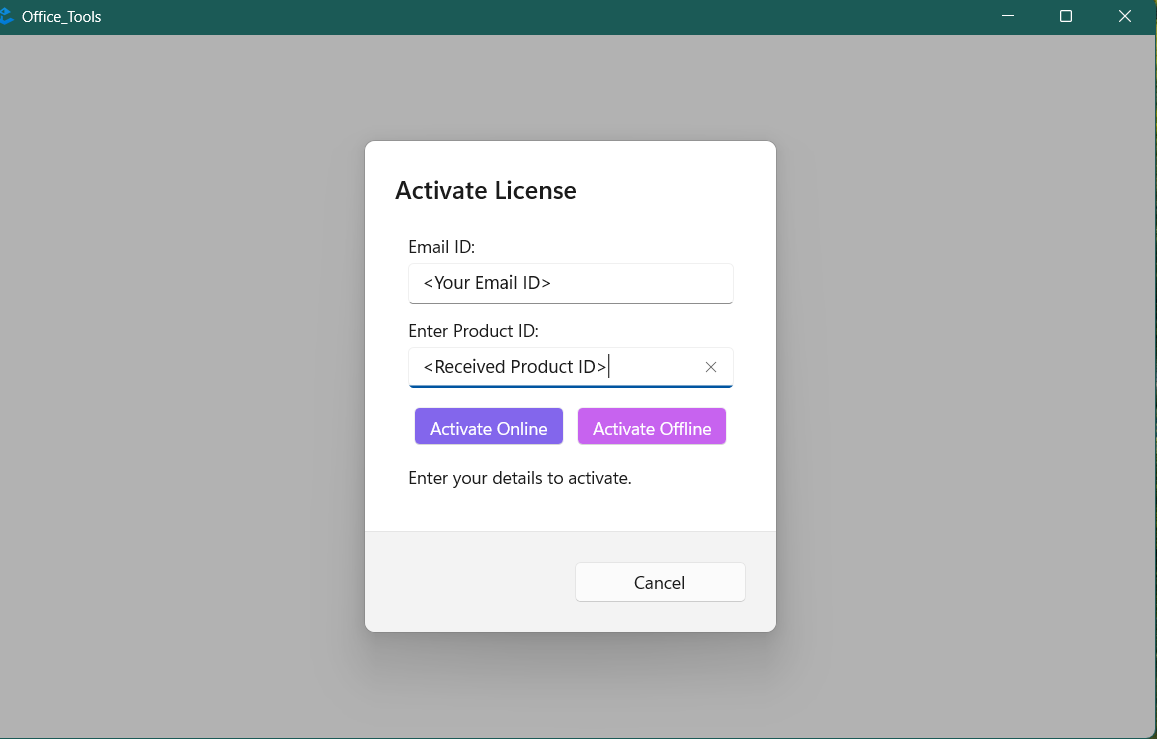Click inside the Enter Product ID field
The width and height of the screenshot is (1157, 739).
coord(650,367)
